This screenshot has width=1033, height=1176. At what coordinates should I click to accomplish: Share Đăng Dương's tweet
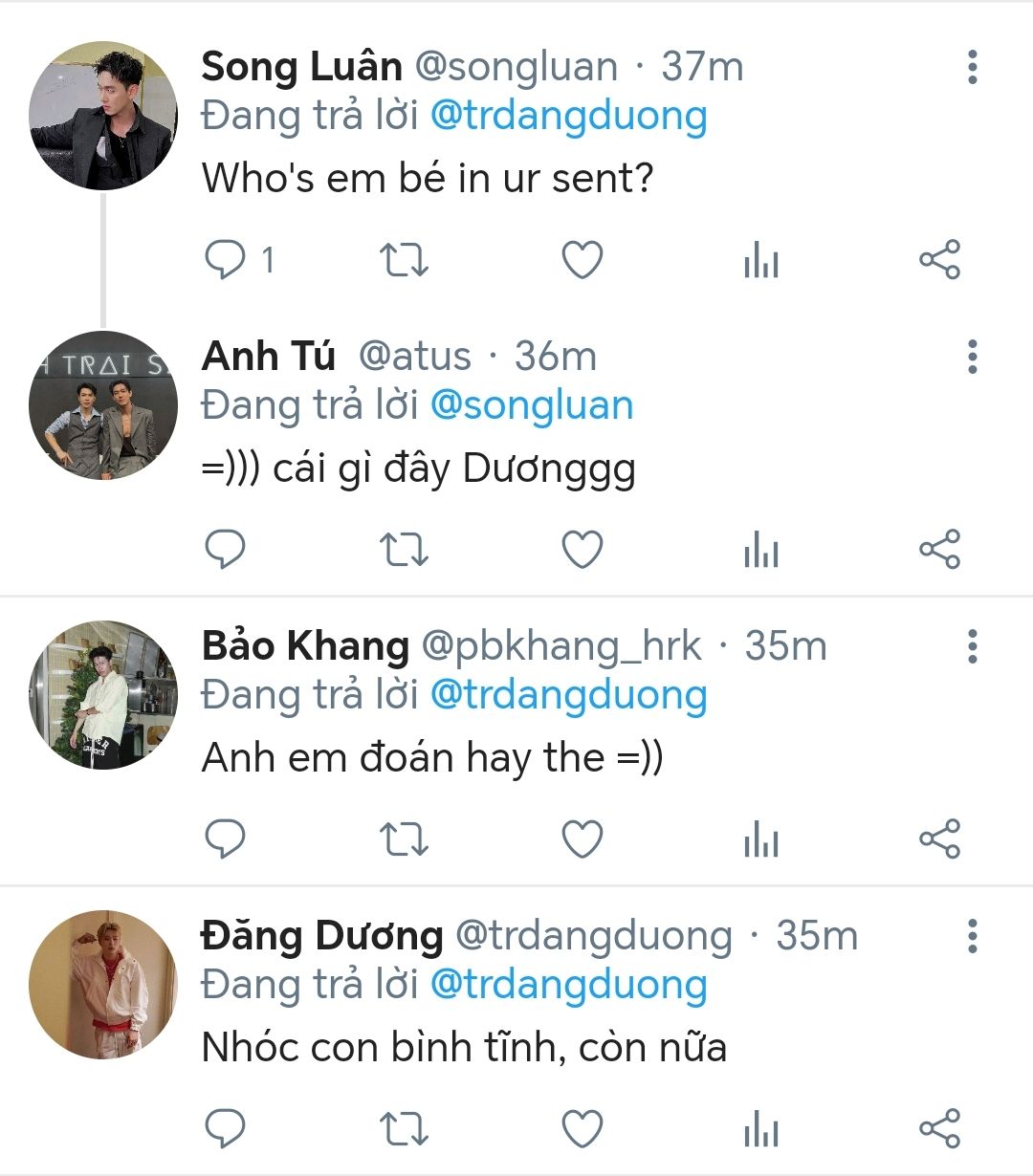(938, 1128)
